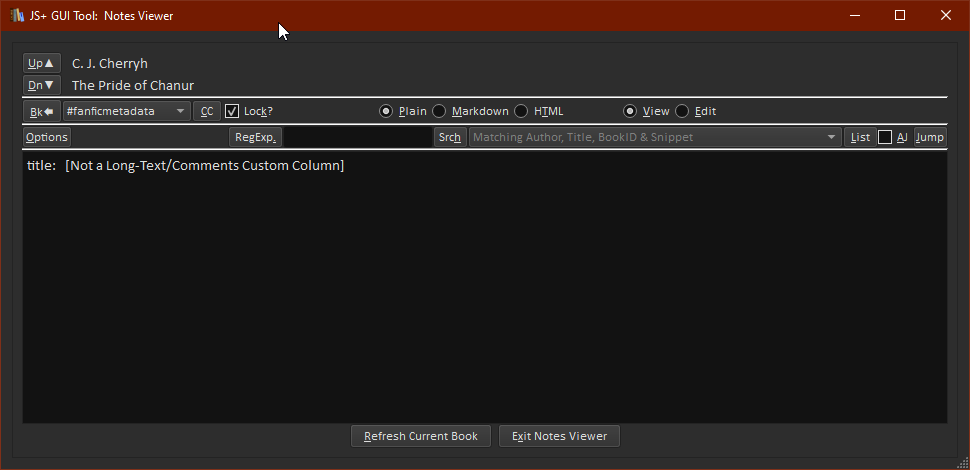
Task: Click the RegExp. button
Action: [x=255, y=137]
